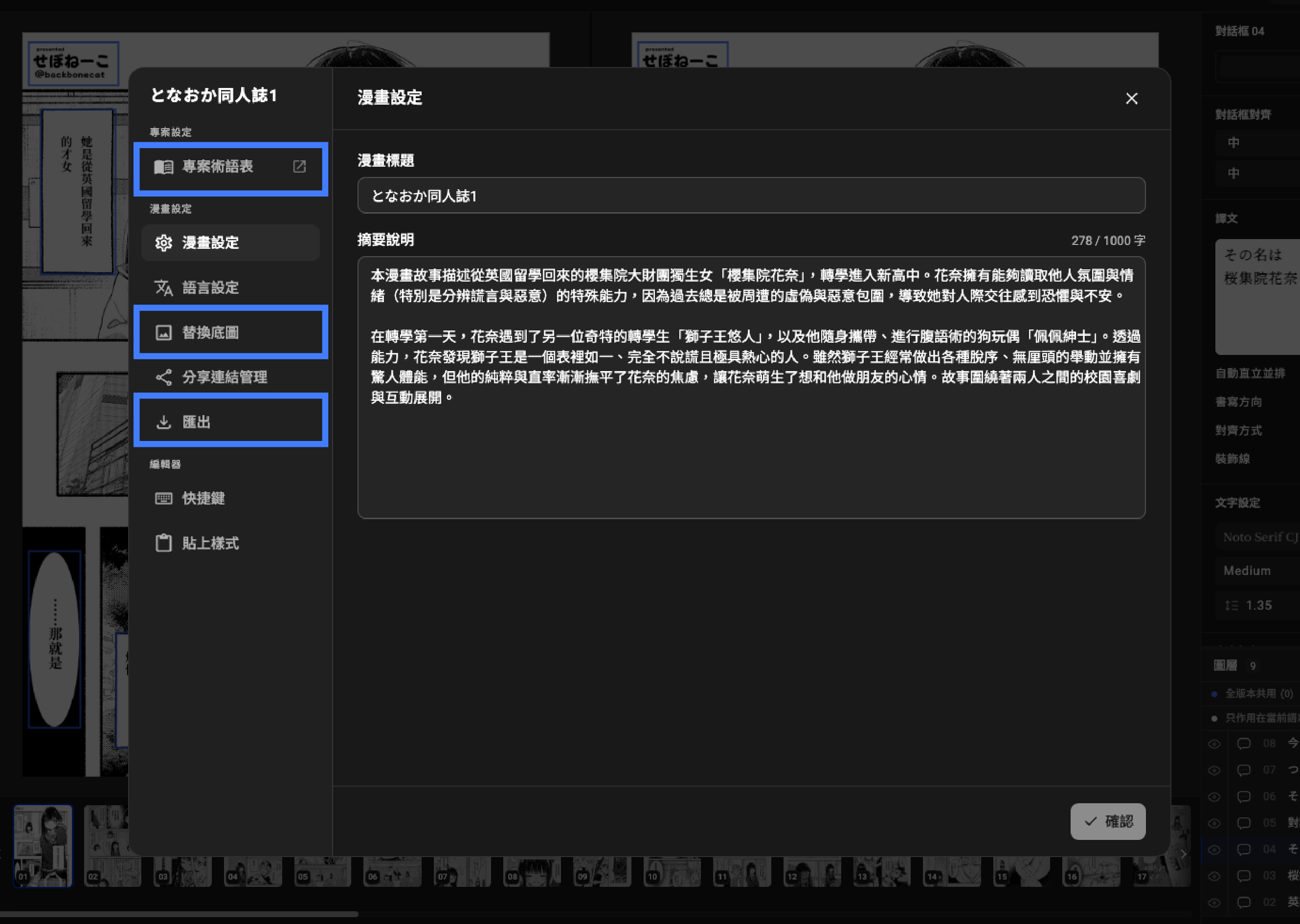Click the keyboard icon next to 快捷鍵
The width and height of the screenshot is (1300, 924).
(164, 498)
